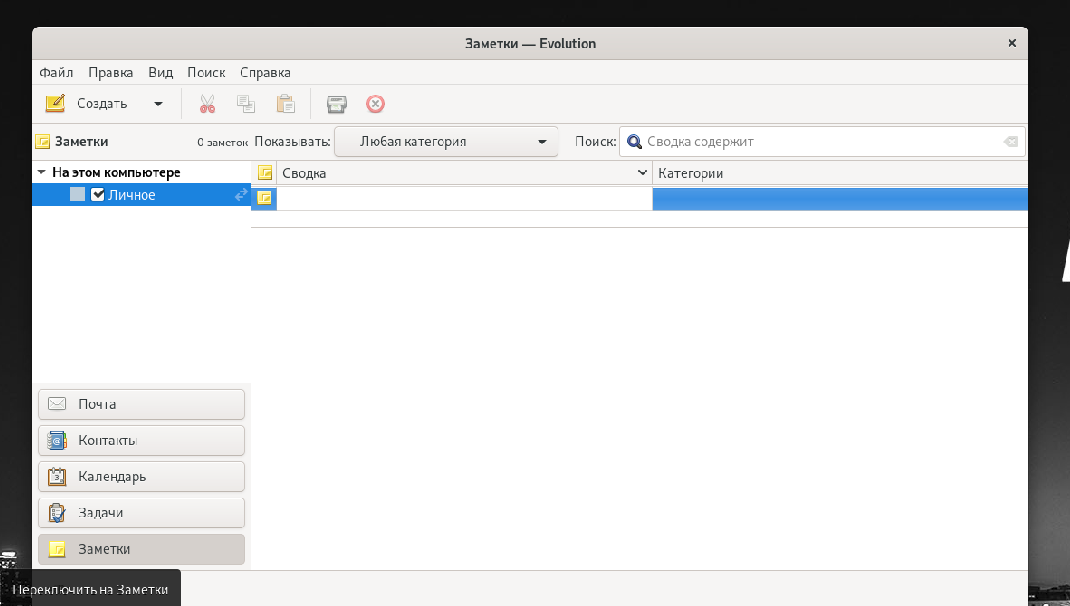Focus the Сводка содержит search field
This screenshot has width=1070, height=606.
tap(822, 142)
